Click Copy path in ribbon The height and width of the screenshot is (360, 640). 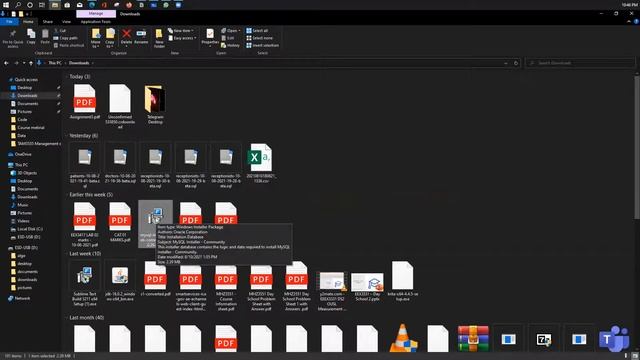pyautogui.click(x=65, y=38)
